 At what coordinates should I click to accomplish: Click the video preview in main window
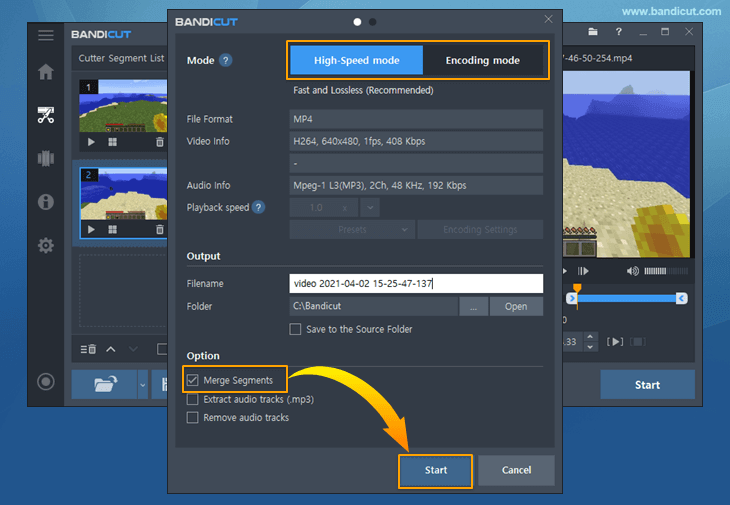(626, 164)
